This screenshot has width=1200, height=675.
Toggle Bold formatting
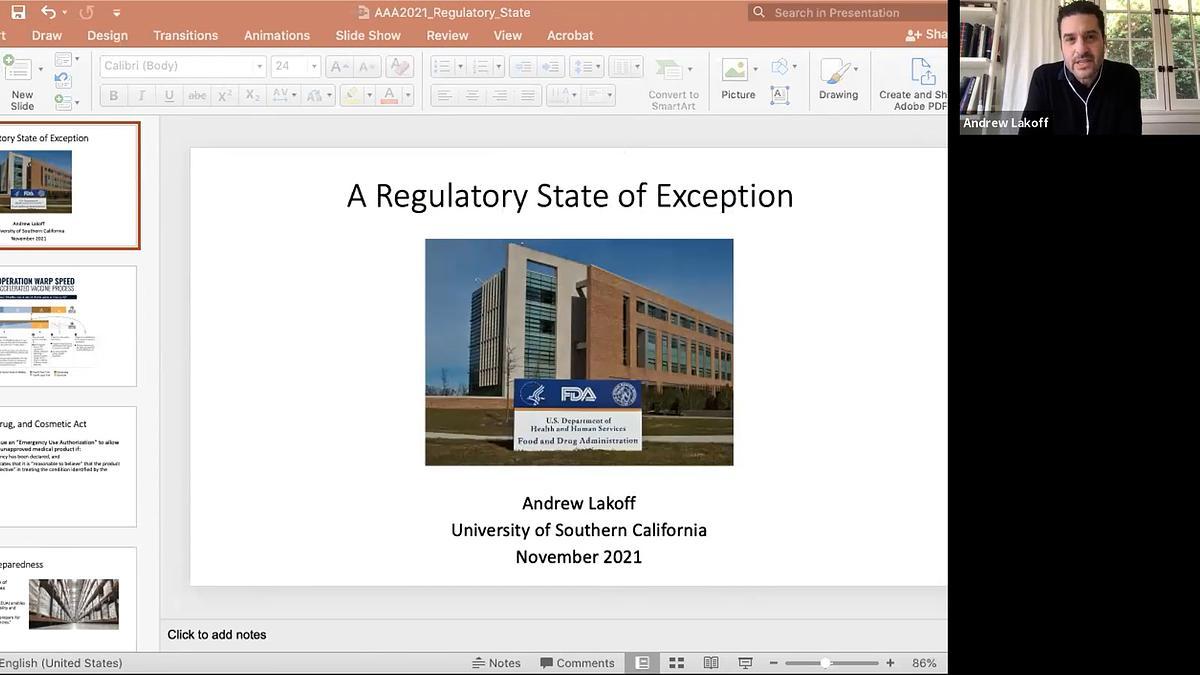(113, 95)
